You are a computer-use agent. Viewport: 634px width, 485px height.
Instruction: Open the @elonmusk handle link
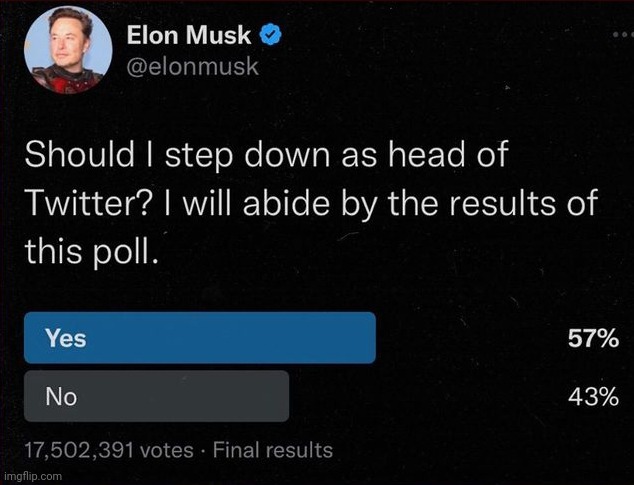[x=193, y=67]
